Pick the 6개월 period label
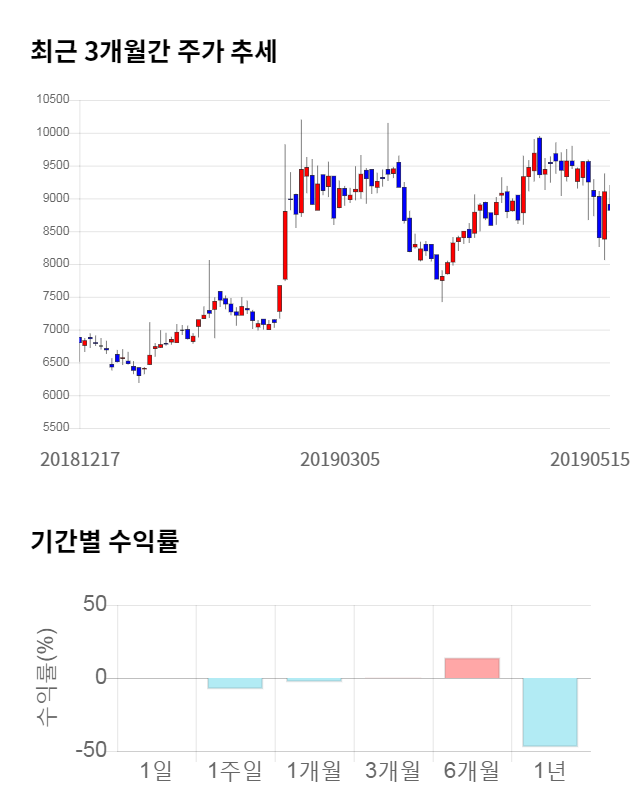 click(x=472, y=771)
